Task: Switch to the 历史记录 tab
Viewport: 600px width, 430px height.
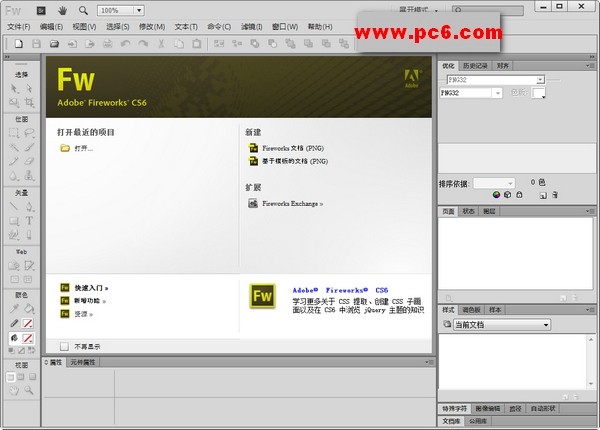Action: point(475,66)
